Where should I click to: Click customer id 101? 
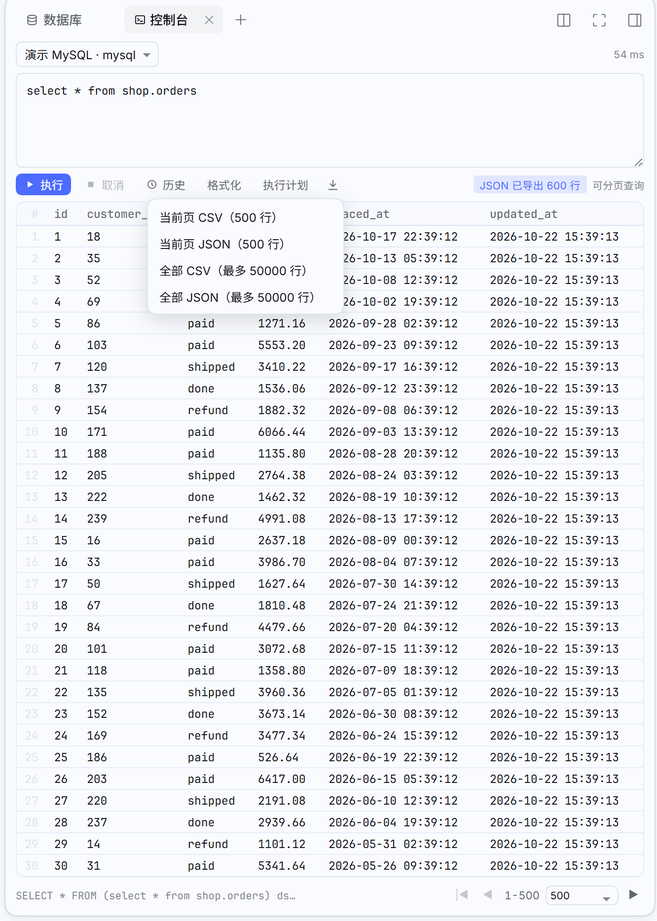tap(97, 650)
